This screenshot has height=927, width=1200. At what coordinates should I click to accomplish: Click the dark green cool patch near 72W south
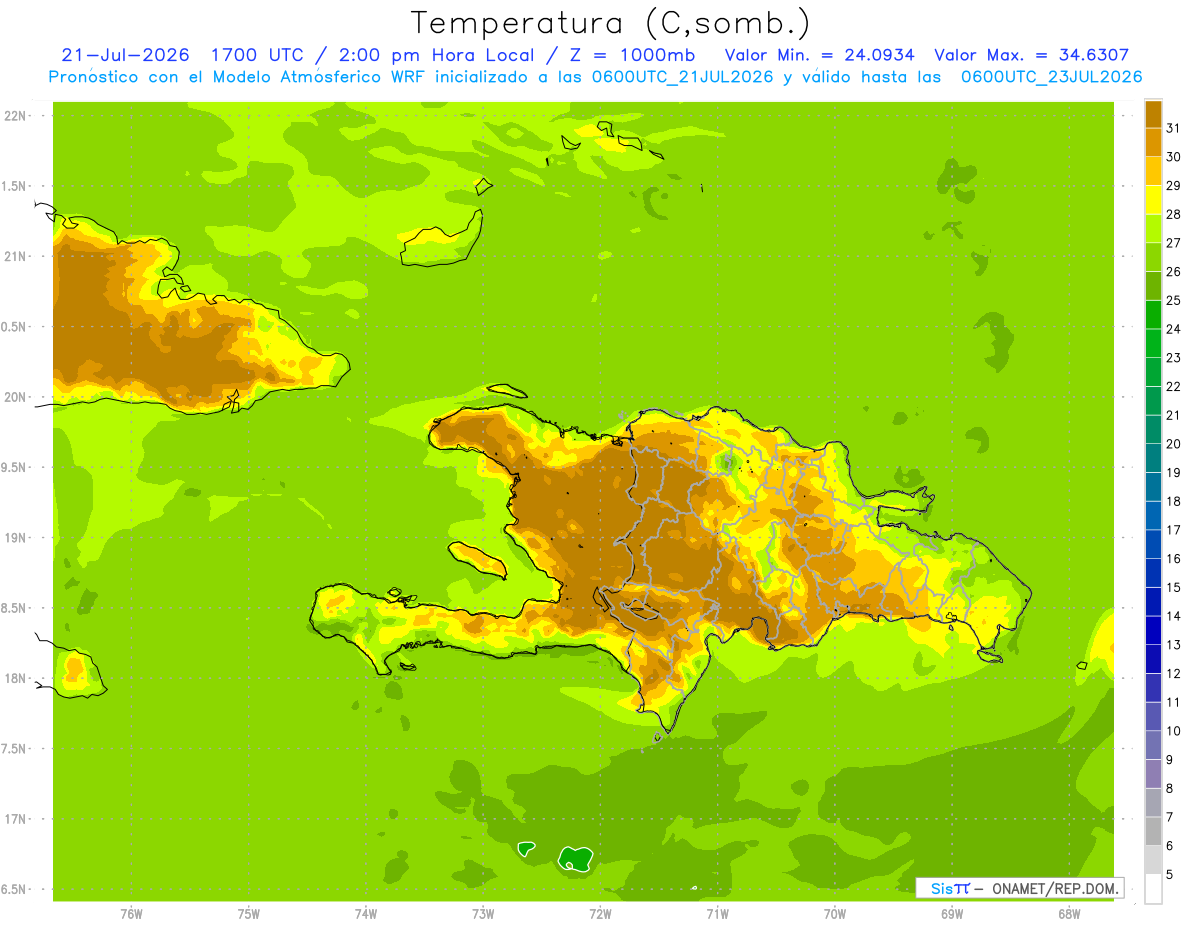[576, 857]
